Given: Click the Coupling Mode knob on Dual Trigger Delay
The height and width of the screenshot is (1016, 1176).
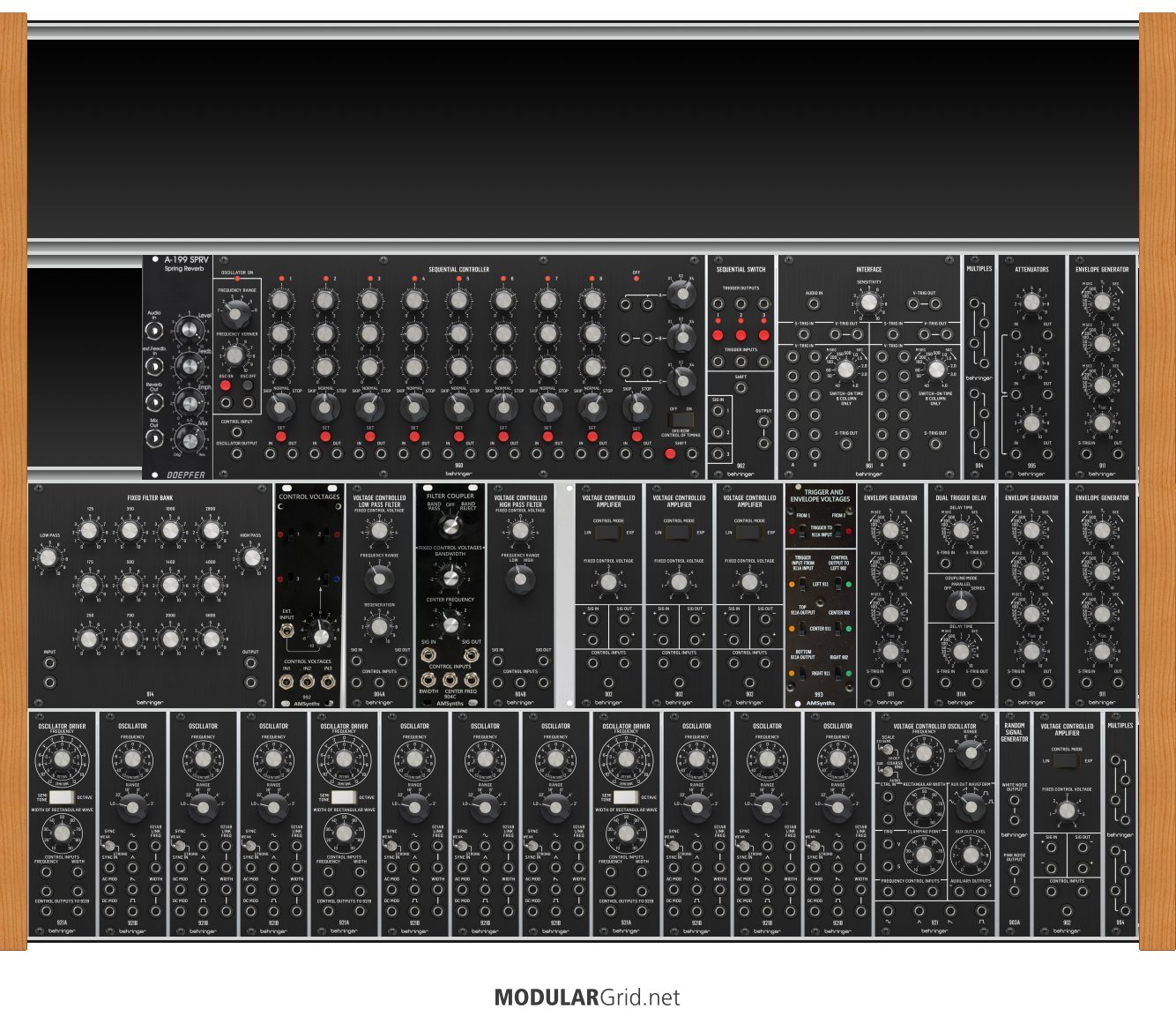Looking at the screenshot, I should pos(961,604).
